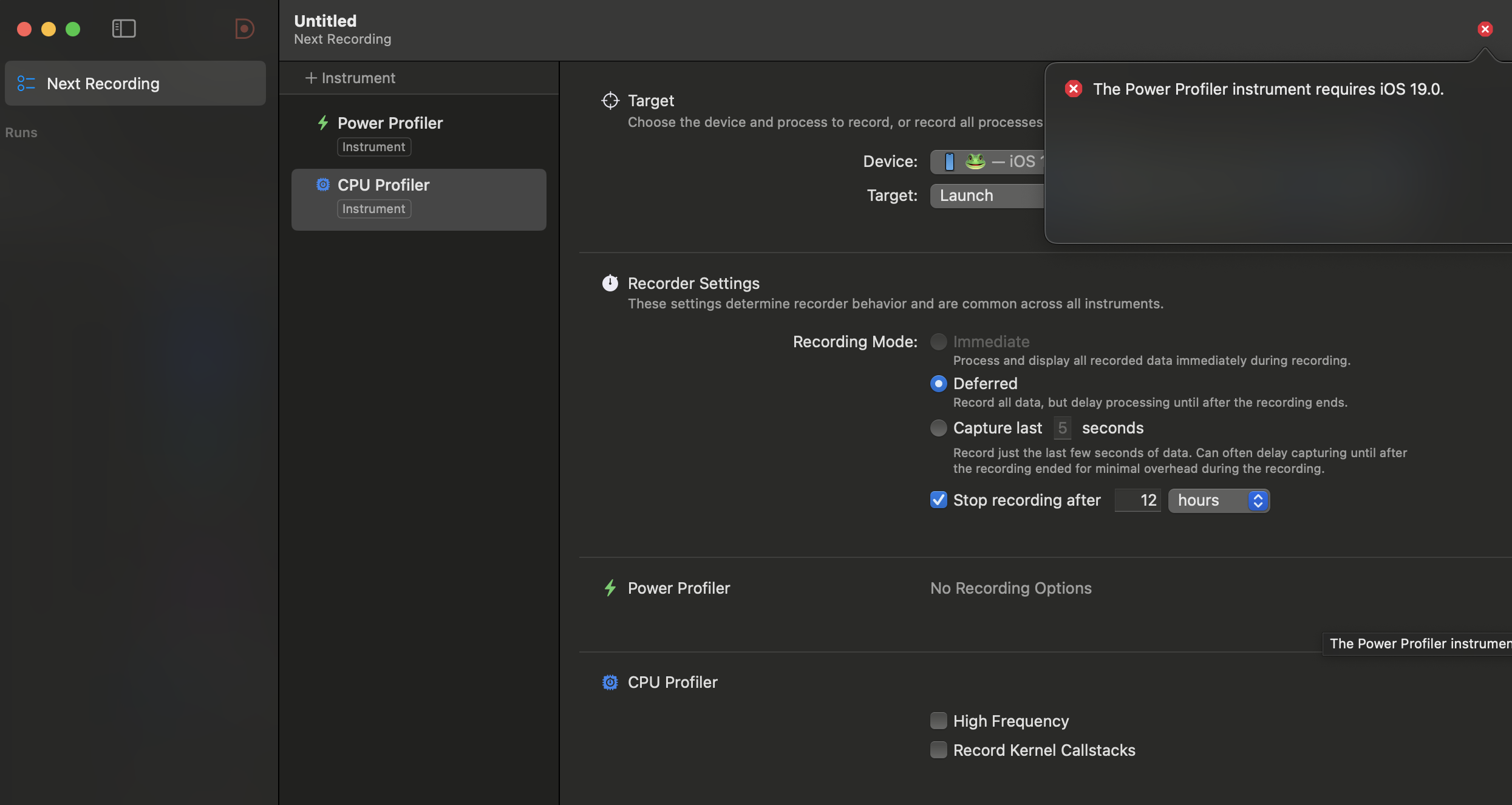Click the Target crosshair icon
The height and width of the screenshot is (805, 1512).
pos(610,100)
